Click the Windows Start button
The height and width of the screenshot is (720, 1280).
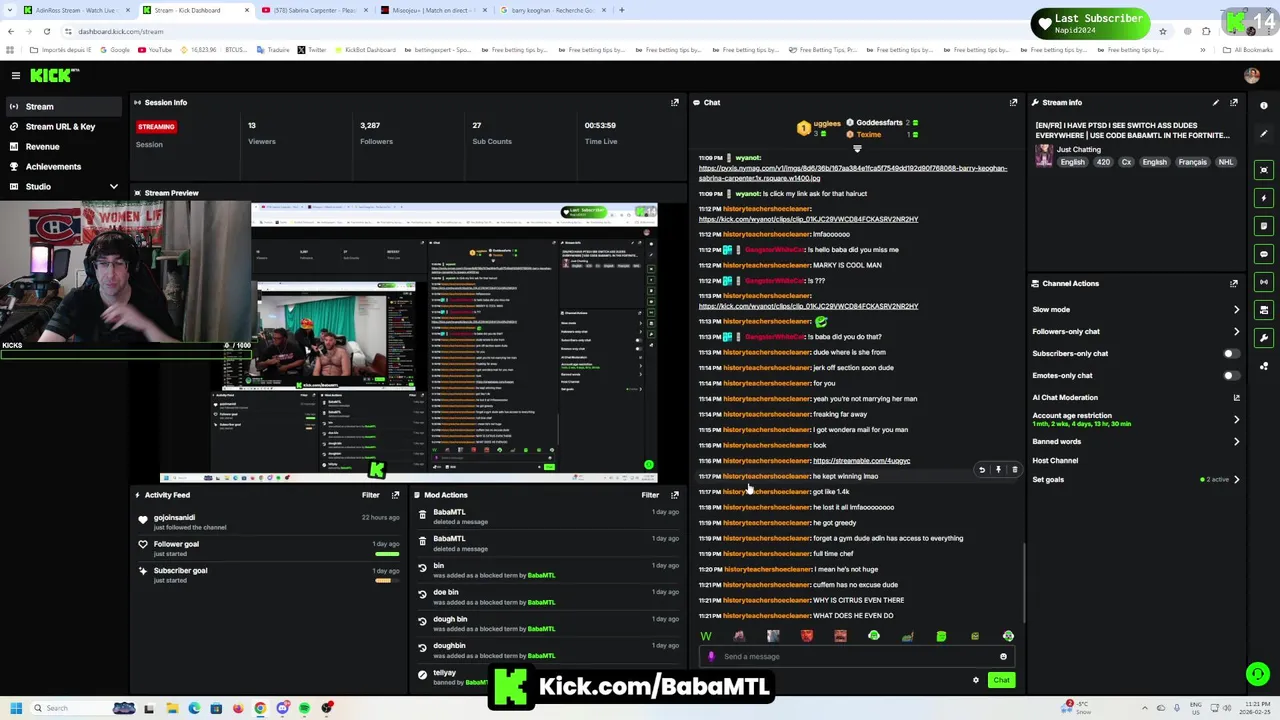click(16, 708)
